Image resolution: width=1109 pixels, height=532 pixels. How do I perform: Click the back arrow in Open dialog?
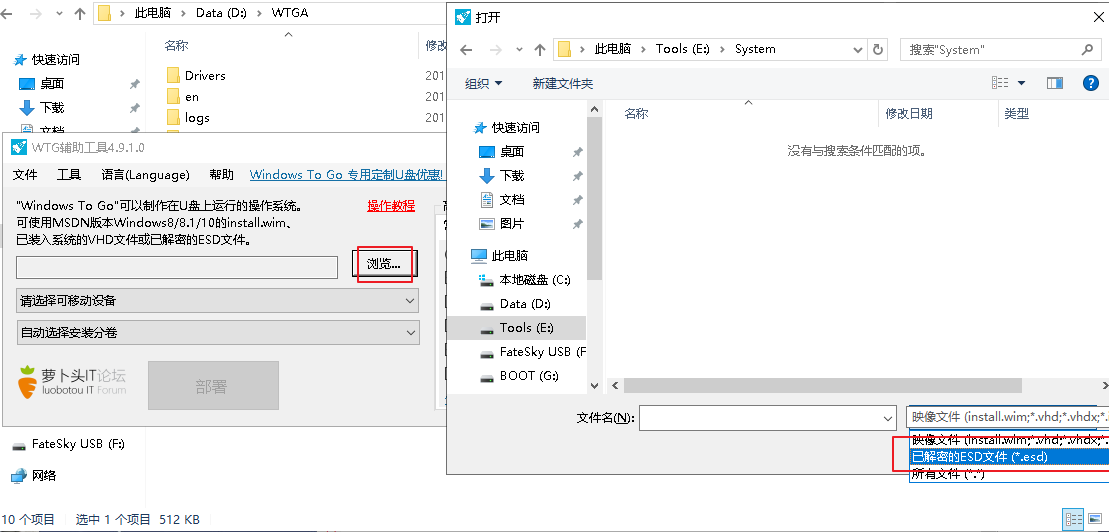point(465,49)
